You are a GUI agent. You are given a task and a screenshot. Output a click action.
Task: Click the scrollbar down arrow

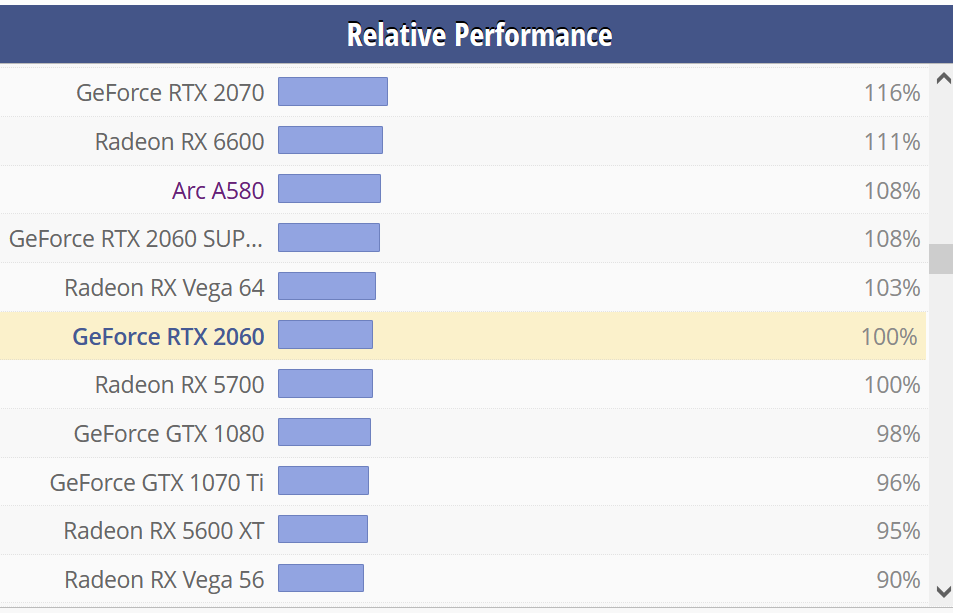click(x=943, y=591)
